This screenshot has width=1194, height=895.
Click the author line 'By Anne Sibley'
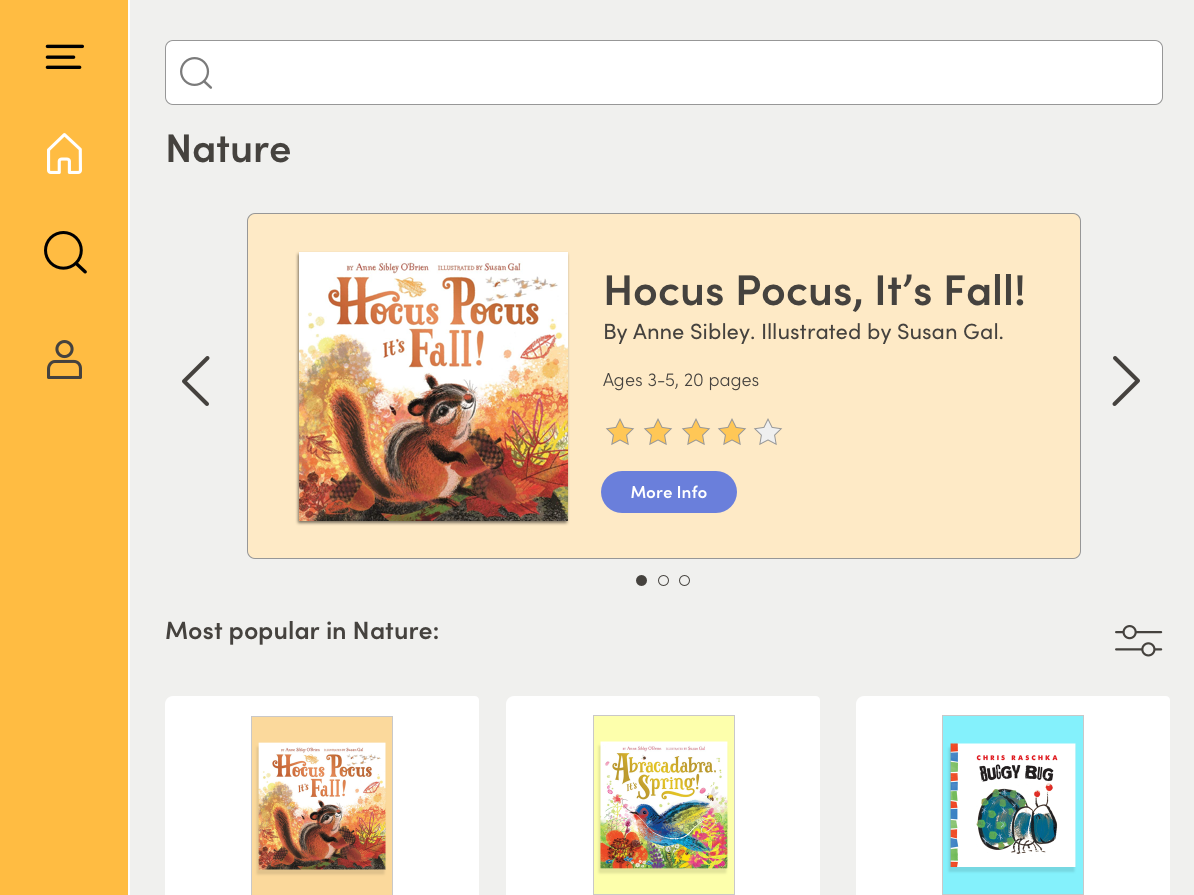[x=803, y=332]
